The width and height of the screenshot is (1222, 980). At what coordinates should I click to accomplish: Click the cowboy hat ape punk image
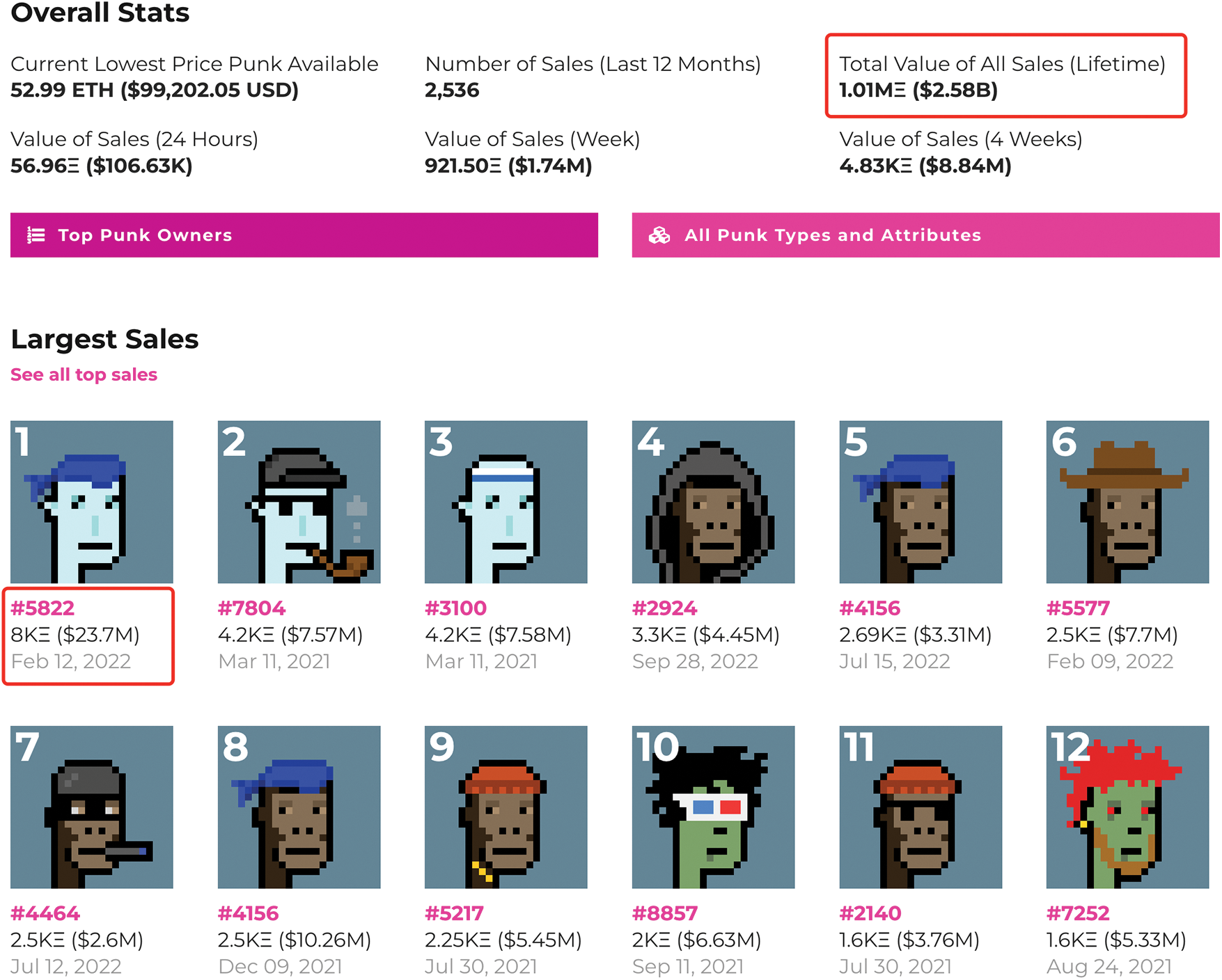[x=1127, y=501]
